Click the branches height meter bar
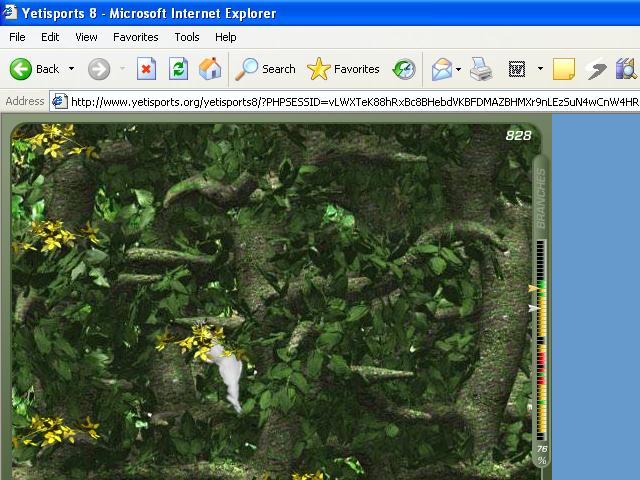Image resolution: width=640 pixels, height=480 pixels. [541, 340]
